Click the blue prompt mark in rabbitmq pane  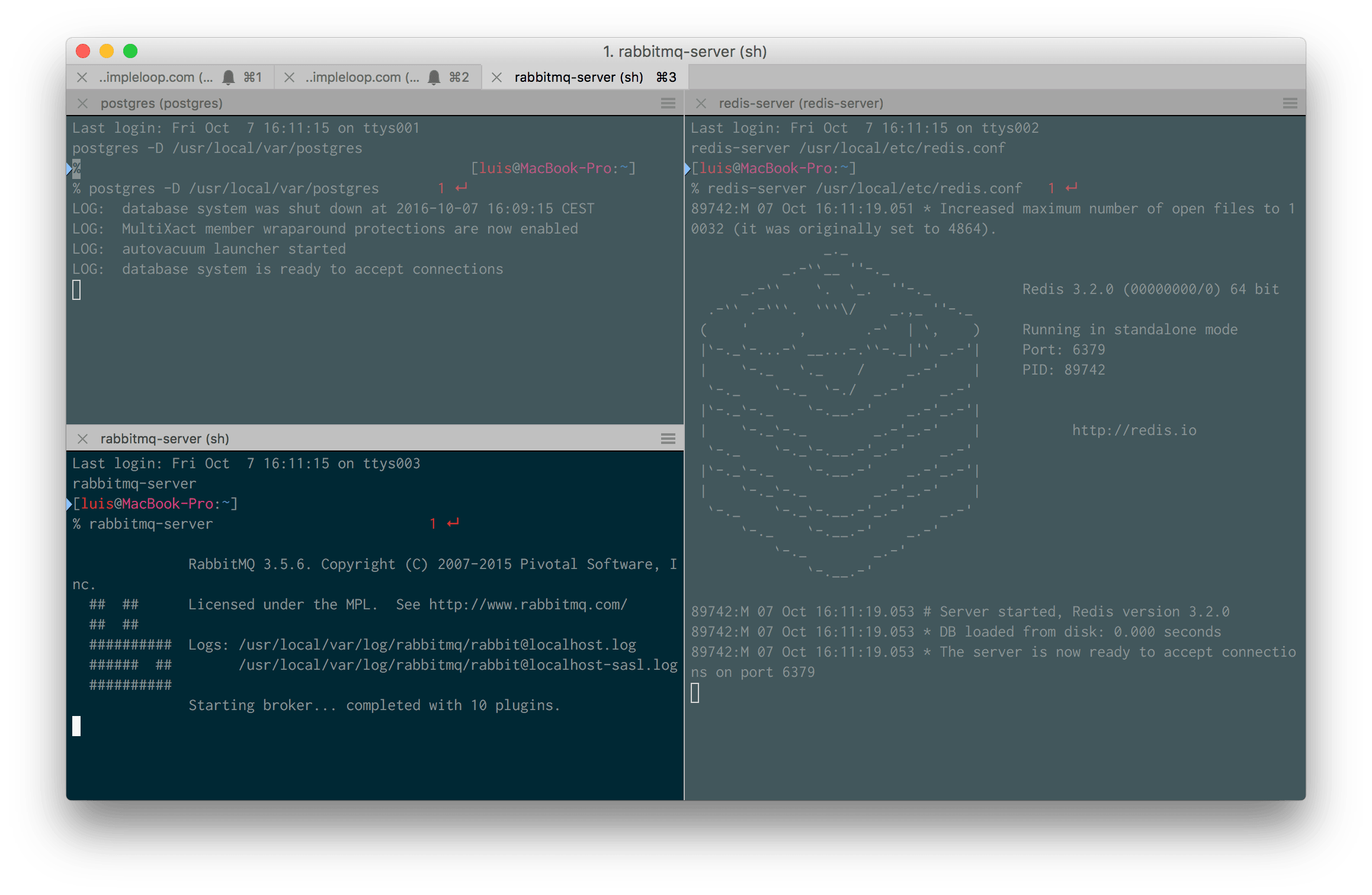(x=69, y=504)
